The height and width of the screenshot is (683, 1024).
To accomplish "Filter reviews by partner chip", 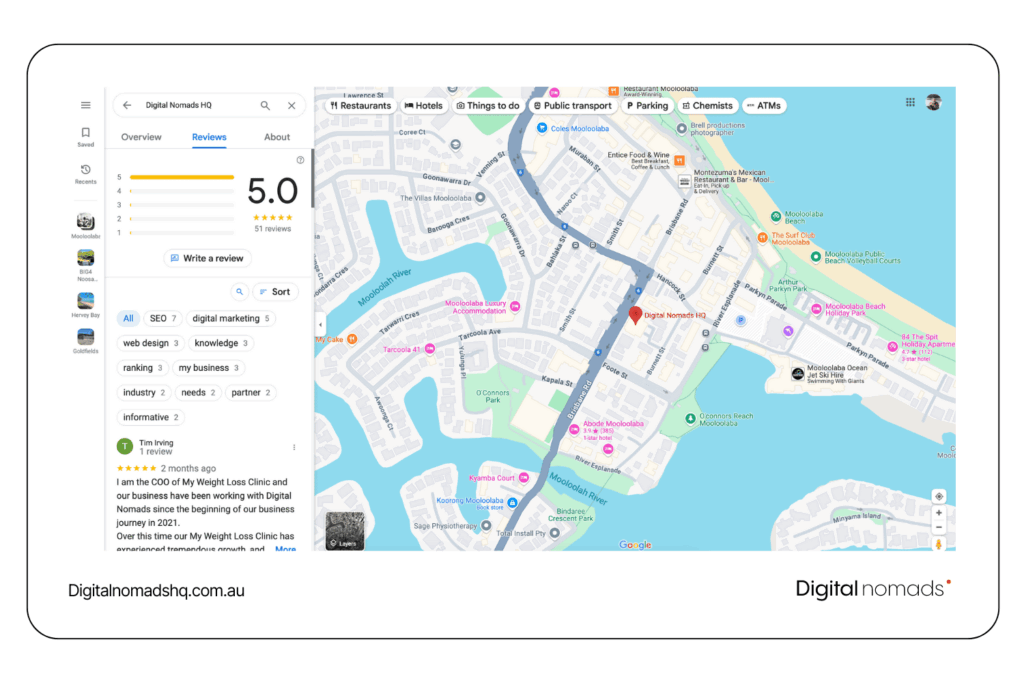I will 250,393.
